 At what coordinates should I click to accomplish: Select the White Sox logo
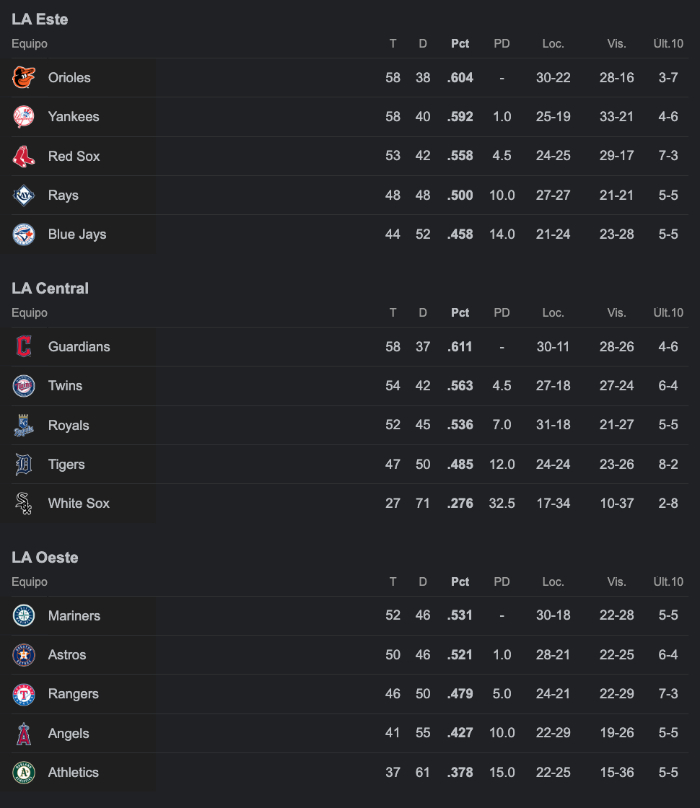(x=24, y=503)
